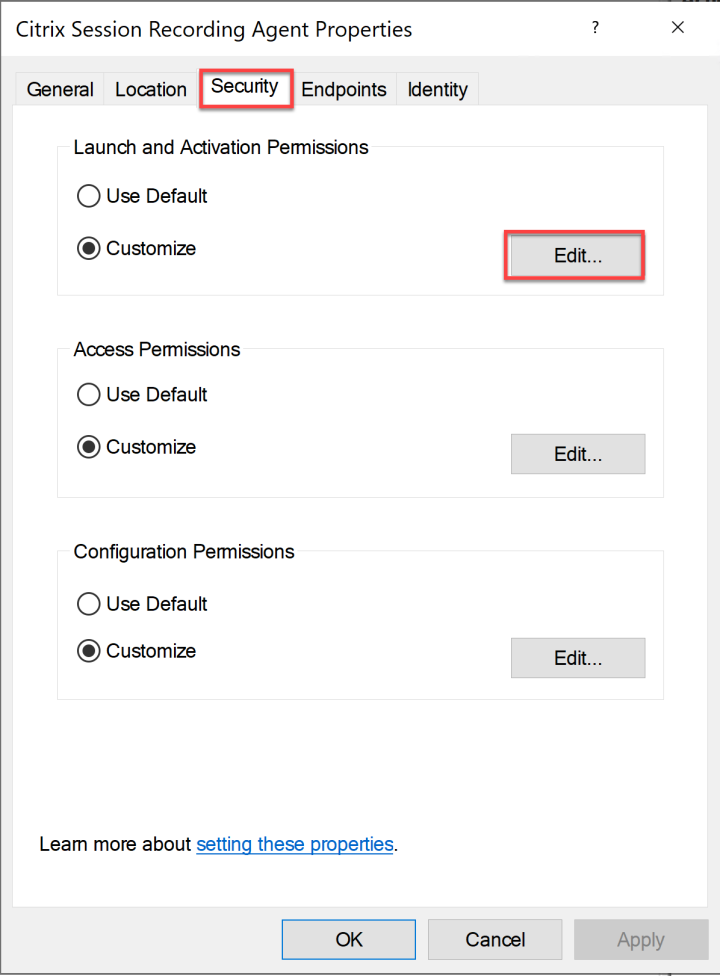720x976 pixels.
Task: Select Use Default for Access Permissions
Action: (x=89, y=395)
